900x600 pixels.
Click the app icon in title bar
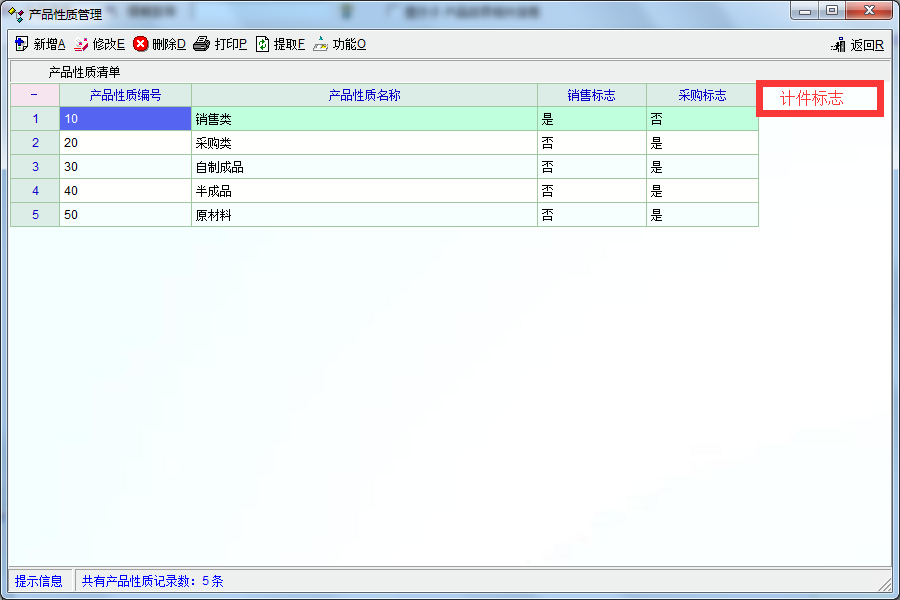coord(16,14)
